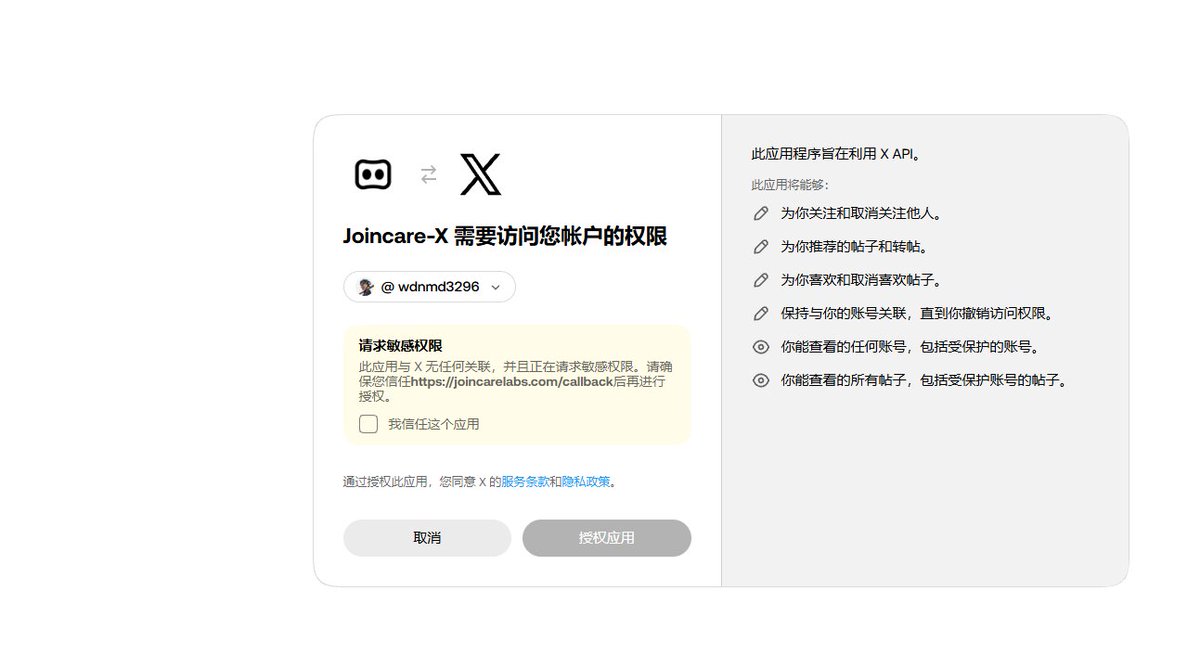
Task: Click the 授权应用 button
Action: point(607,538)
